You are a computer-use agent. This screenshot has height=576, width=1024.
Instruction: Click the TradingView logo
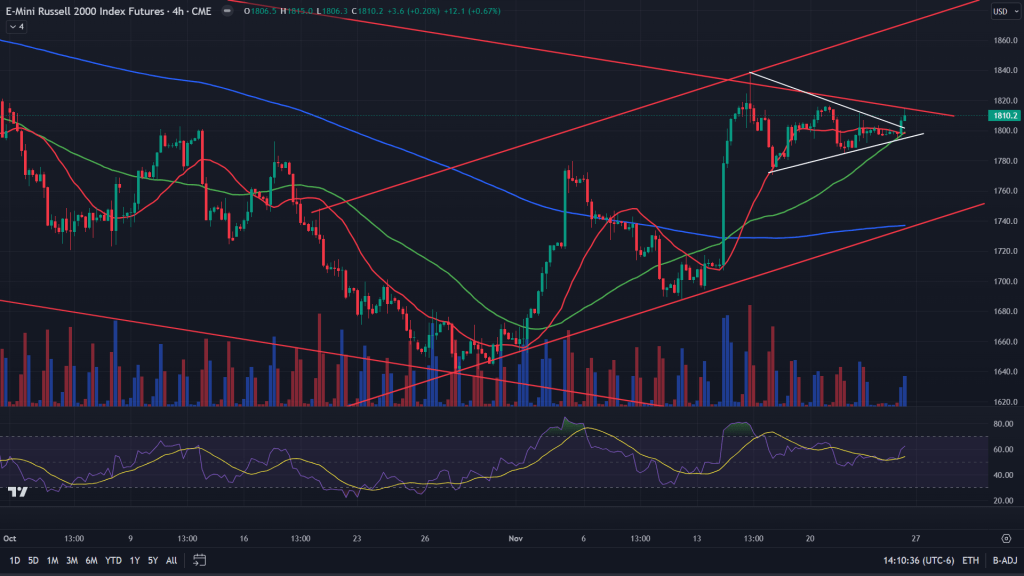coord(17,492)
